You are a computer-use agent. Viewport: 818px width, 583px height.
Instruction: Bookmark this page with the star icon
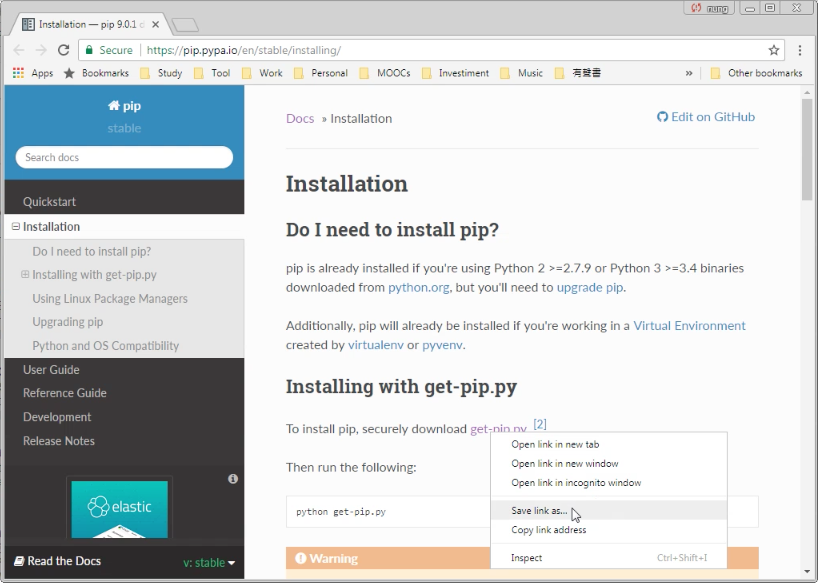tap(774, 50)
